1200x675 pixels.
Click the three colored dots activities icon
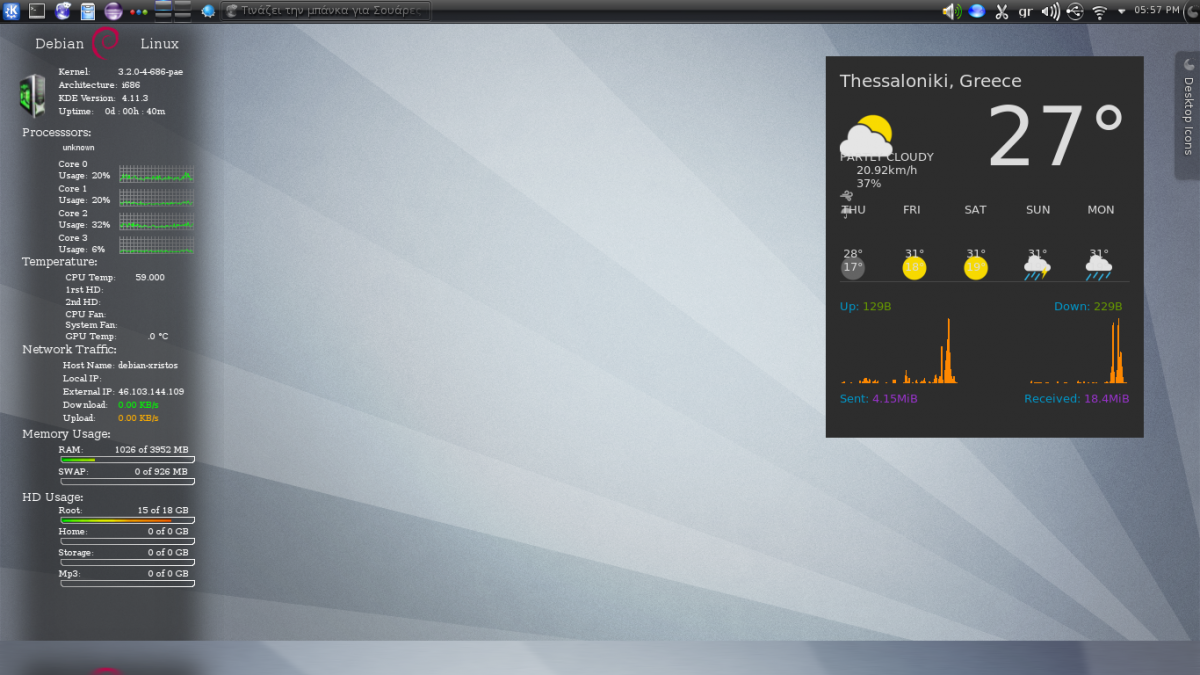pyautogui.click(x=139, y=12)
